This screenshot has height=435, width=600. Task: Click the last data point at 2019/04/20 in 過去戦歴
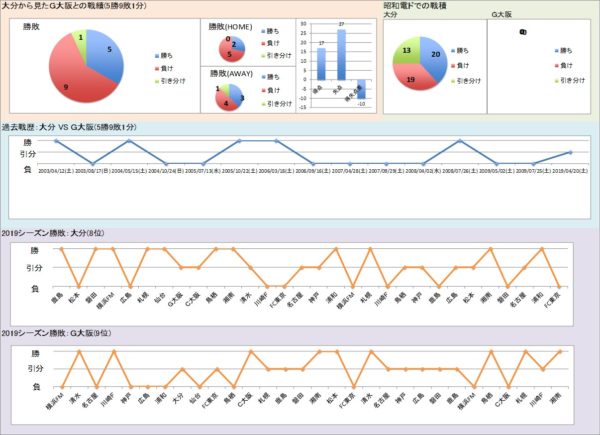pos(569,153)
